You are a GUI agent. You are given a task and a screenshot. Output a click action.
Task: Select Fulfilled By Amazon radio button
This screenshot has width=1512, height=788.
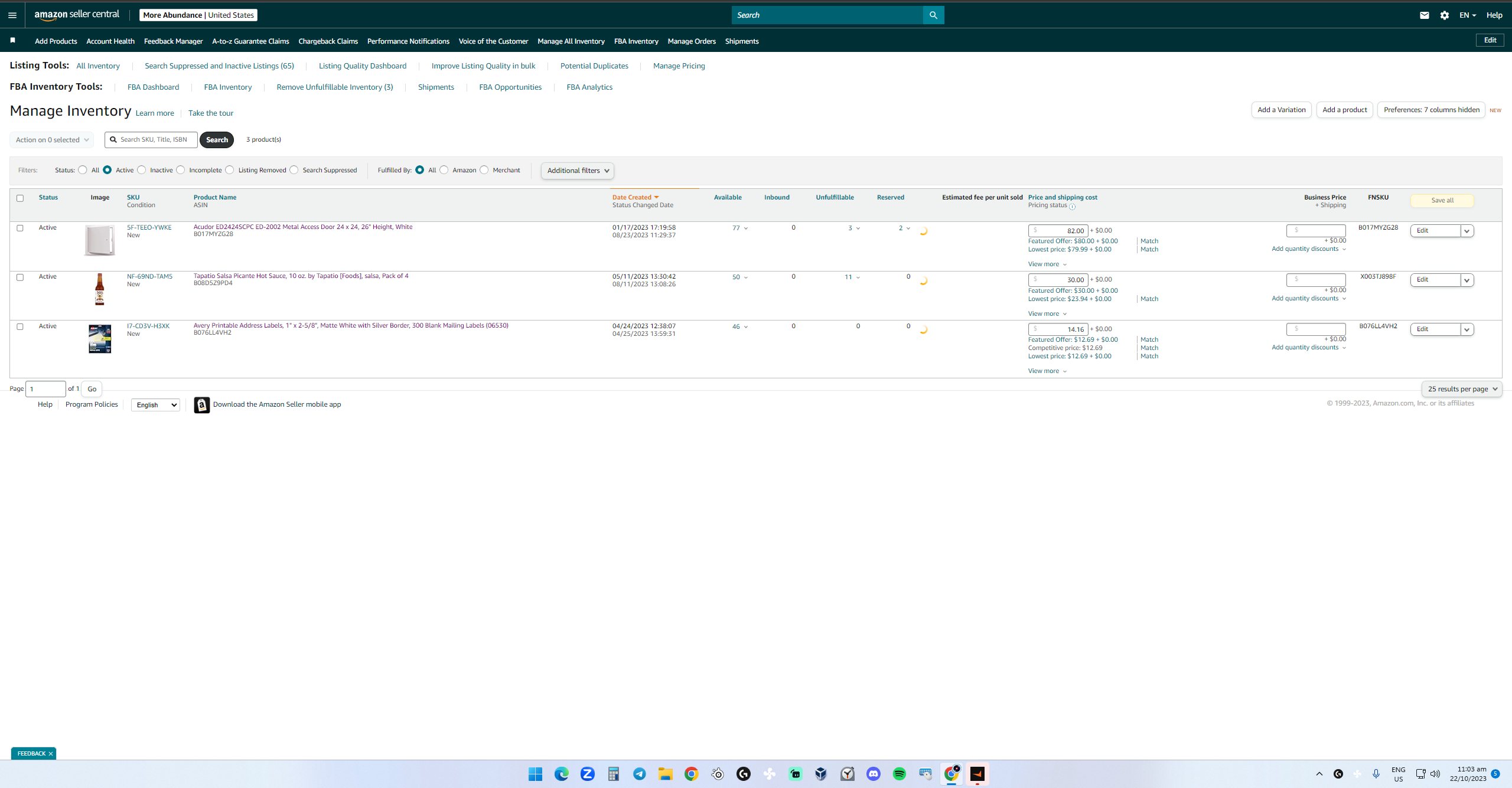pos(444,170)
